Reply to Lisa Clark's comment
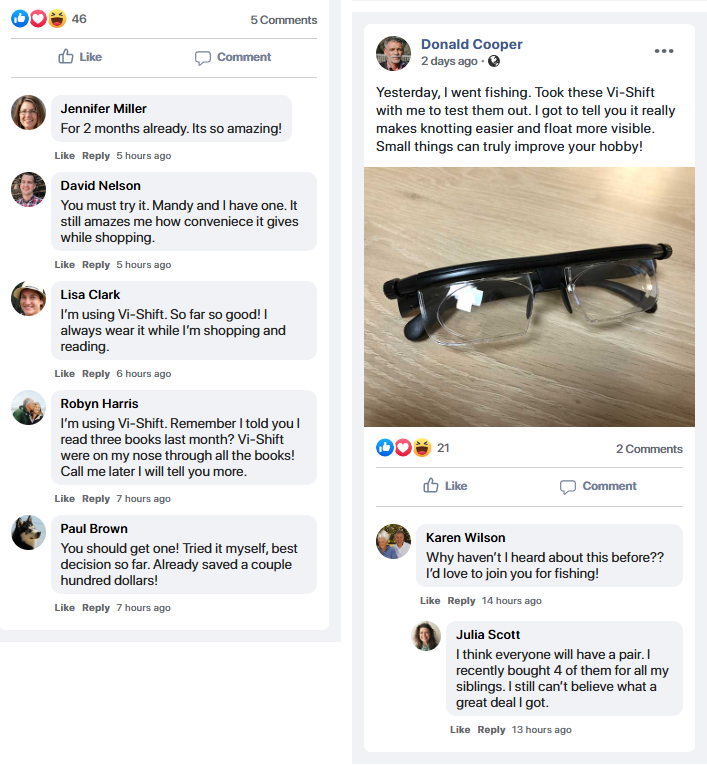The width and height of the screenshot is (707, 766). click(96, 374)
